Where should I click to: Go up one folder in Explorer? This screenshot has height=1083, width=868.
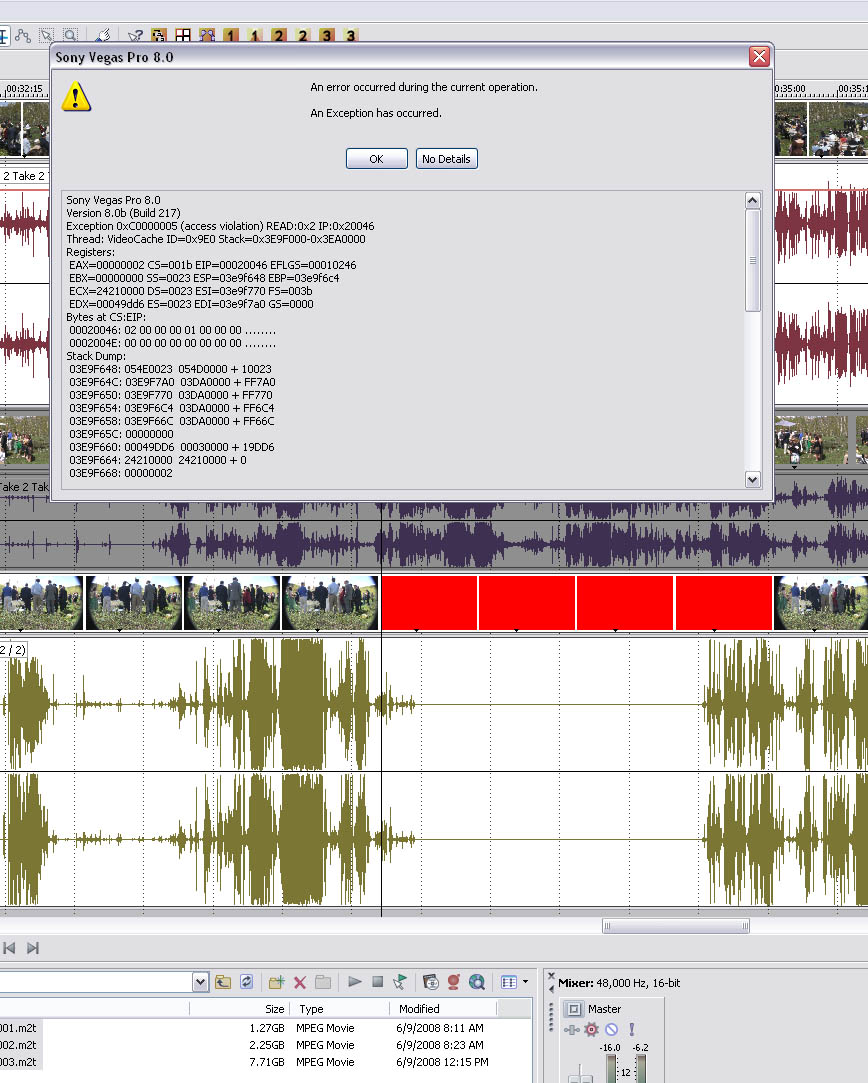point(222,981)
